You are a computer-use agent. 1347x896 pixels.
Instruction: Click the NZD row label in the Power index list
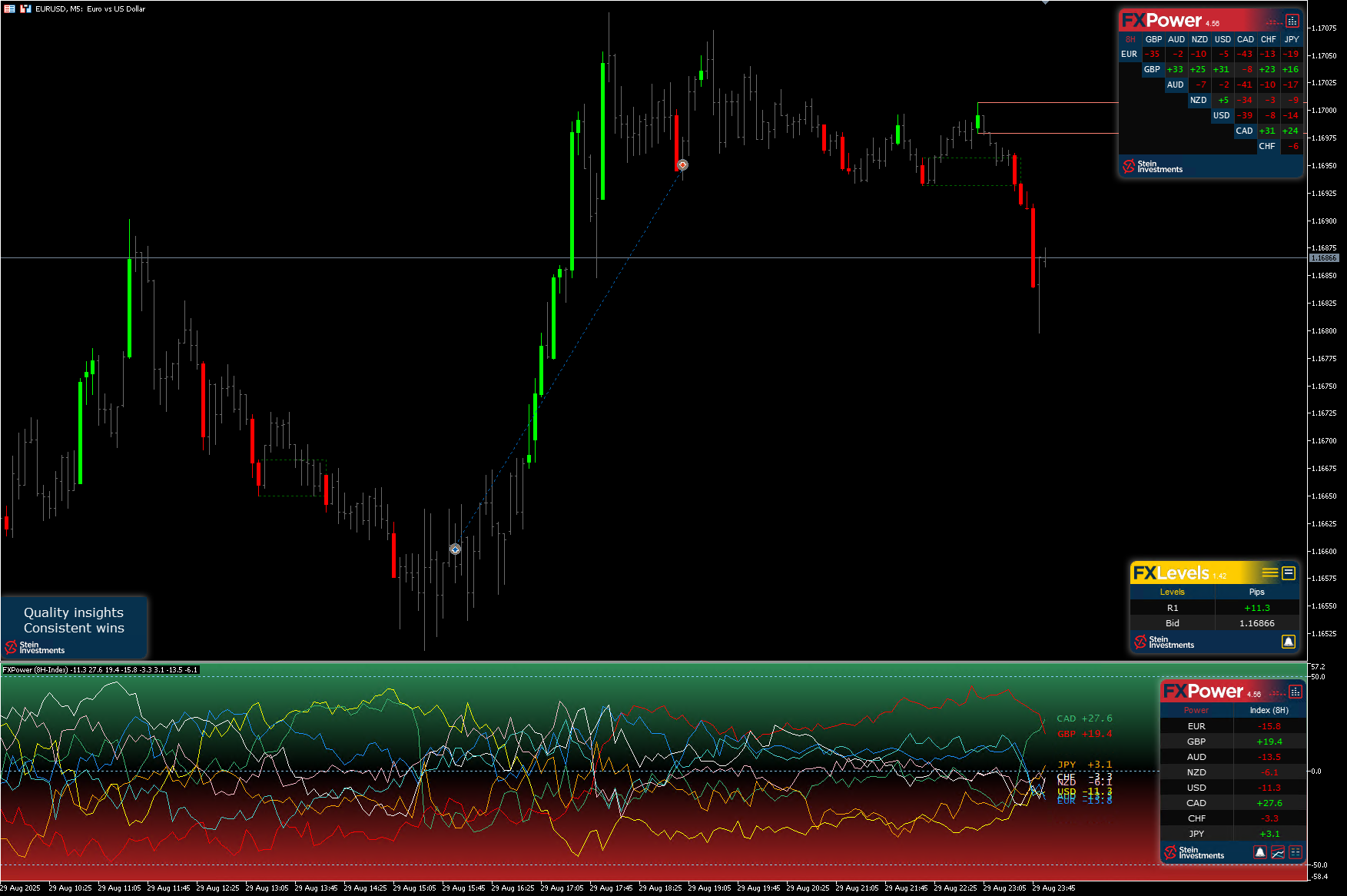tap(1196, 772)
